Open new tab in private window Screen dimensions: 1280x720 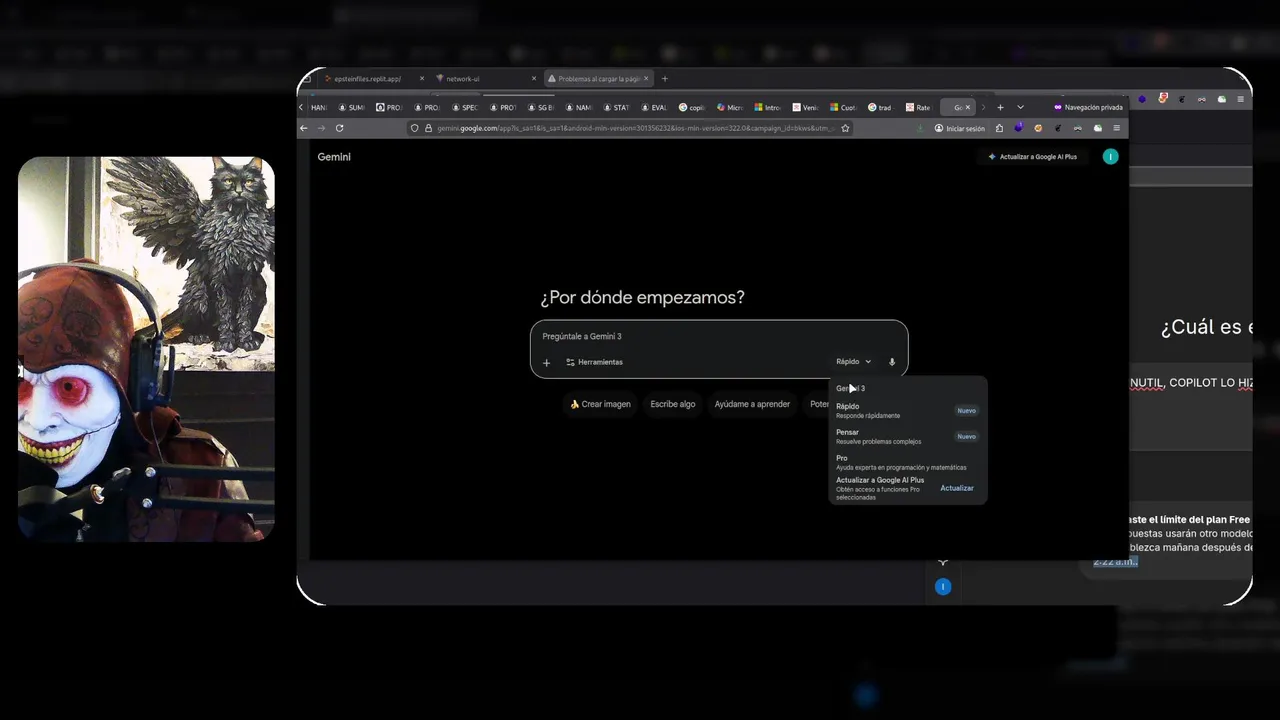click(1000, 107)
